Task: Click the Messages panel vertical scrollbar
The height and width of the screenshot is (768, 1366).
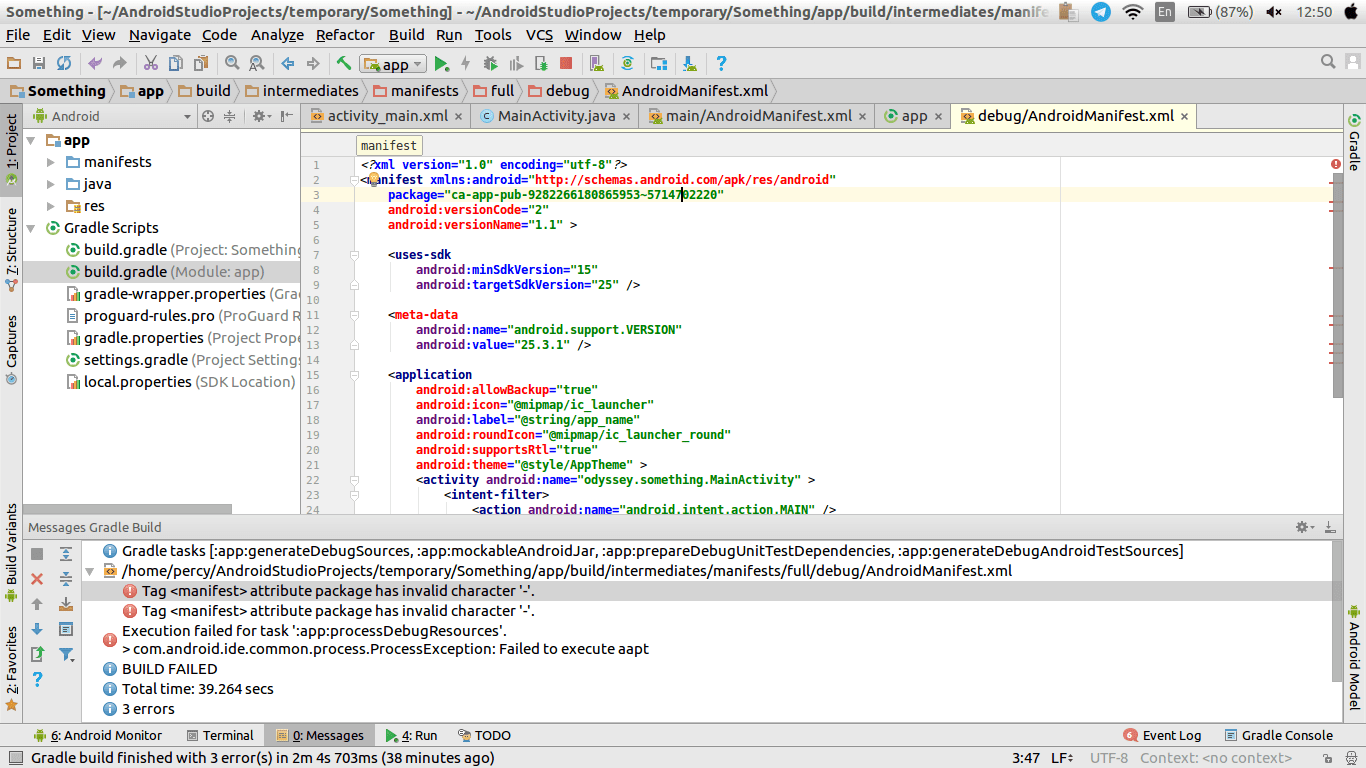Action: click(x=1338, y=610)
